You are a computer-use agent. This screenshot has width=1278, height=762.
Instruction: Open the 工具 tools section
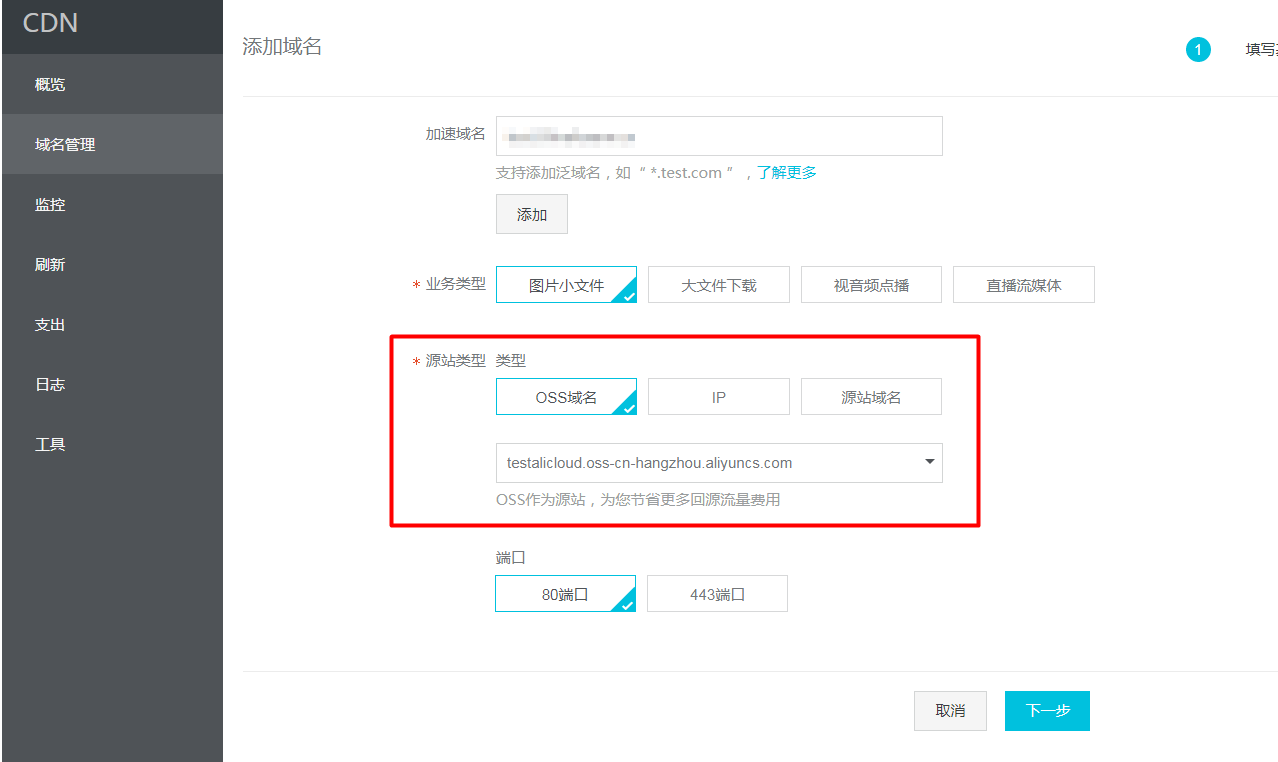50,444
